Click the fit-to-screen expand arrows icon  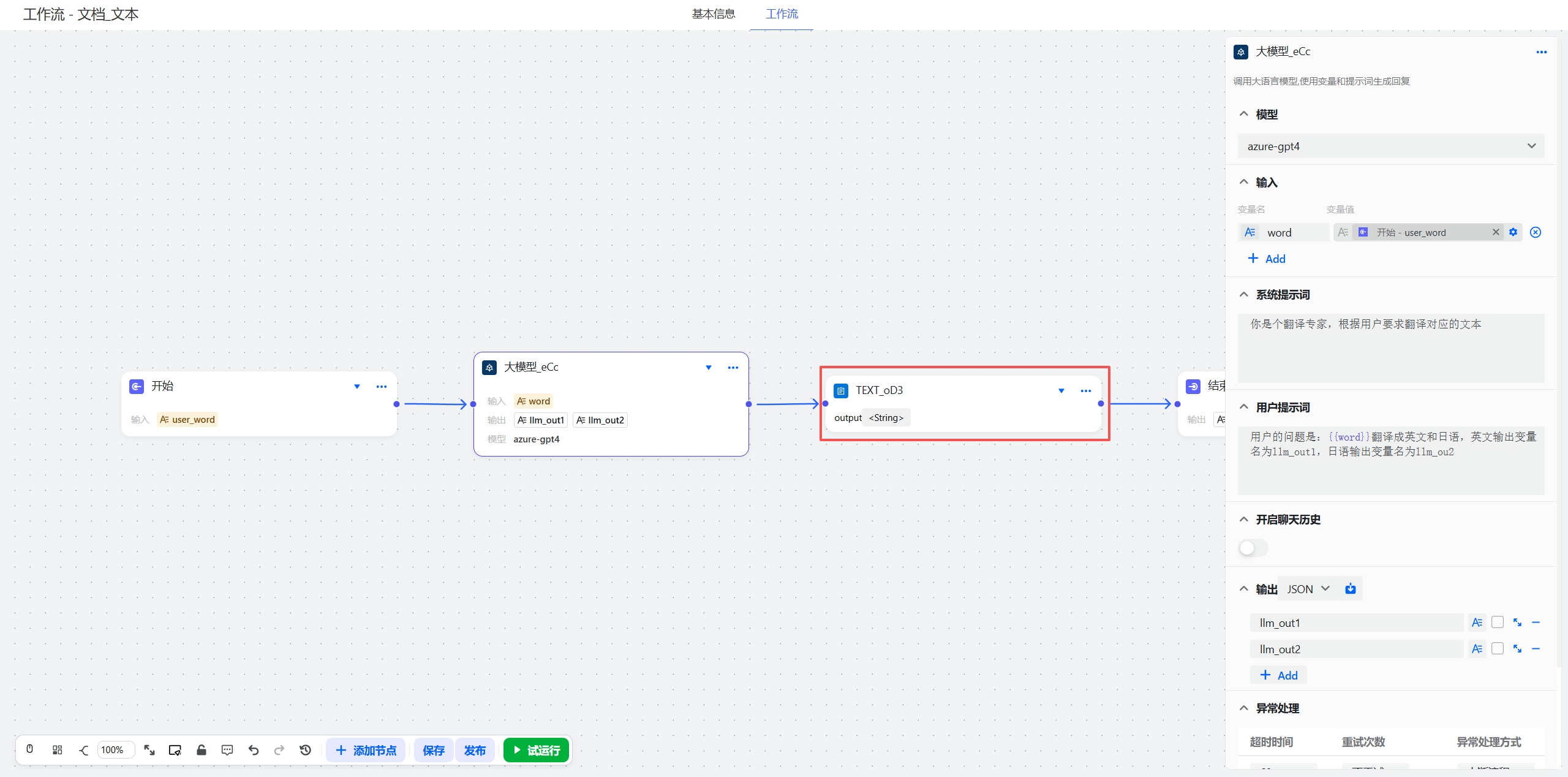tap(149, 749)
